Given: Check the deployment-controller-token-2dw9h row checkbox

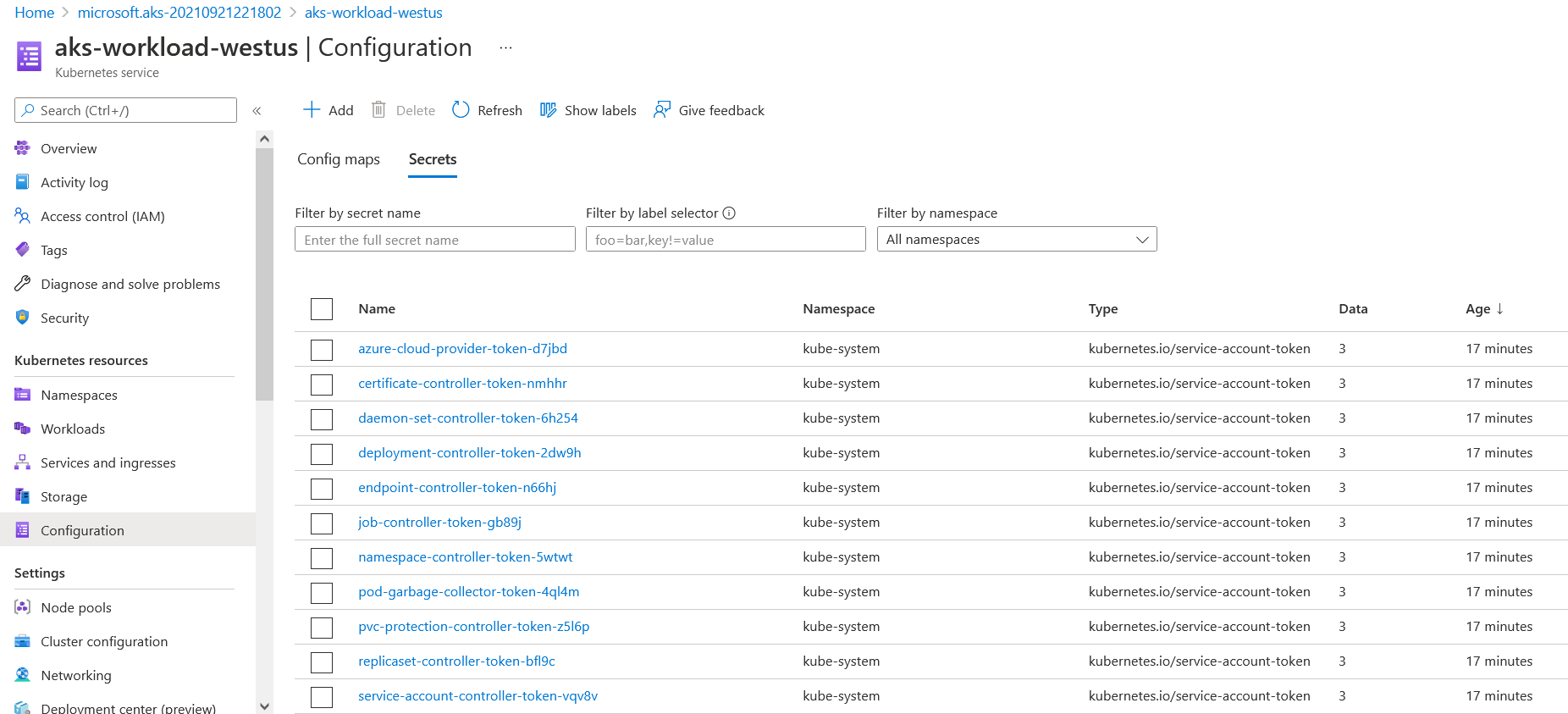Looking at the screenshot, I should point(322,454).
